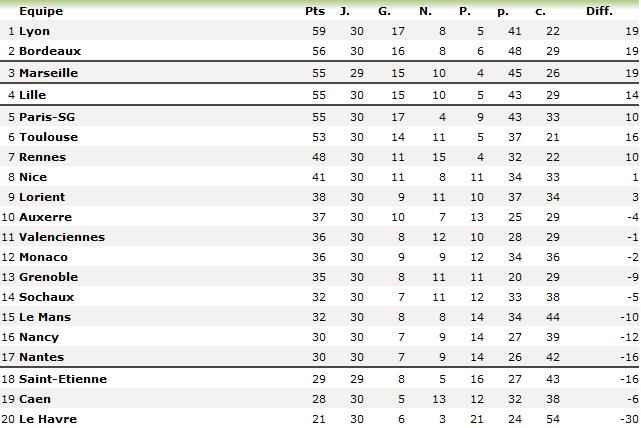Image resolution: width=641 pixels, height=428 pixels.
Task: Click the Saint-Etienne team name
Action: 62,379
